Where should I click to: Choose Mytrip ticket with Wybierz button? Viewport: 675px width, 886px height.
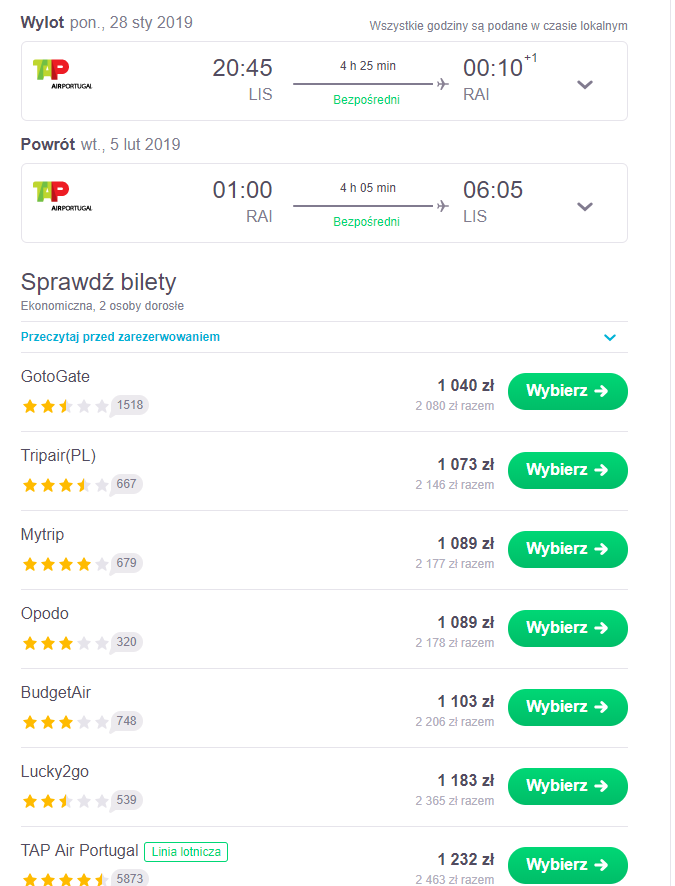tap(568, 549)
